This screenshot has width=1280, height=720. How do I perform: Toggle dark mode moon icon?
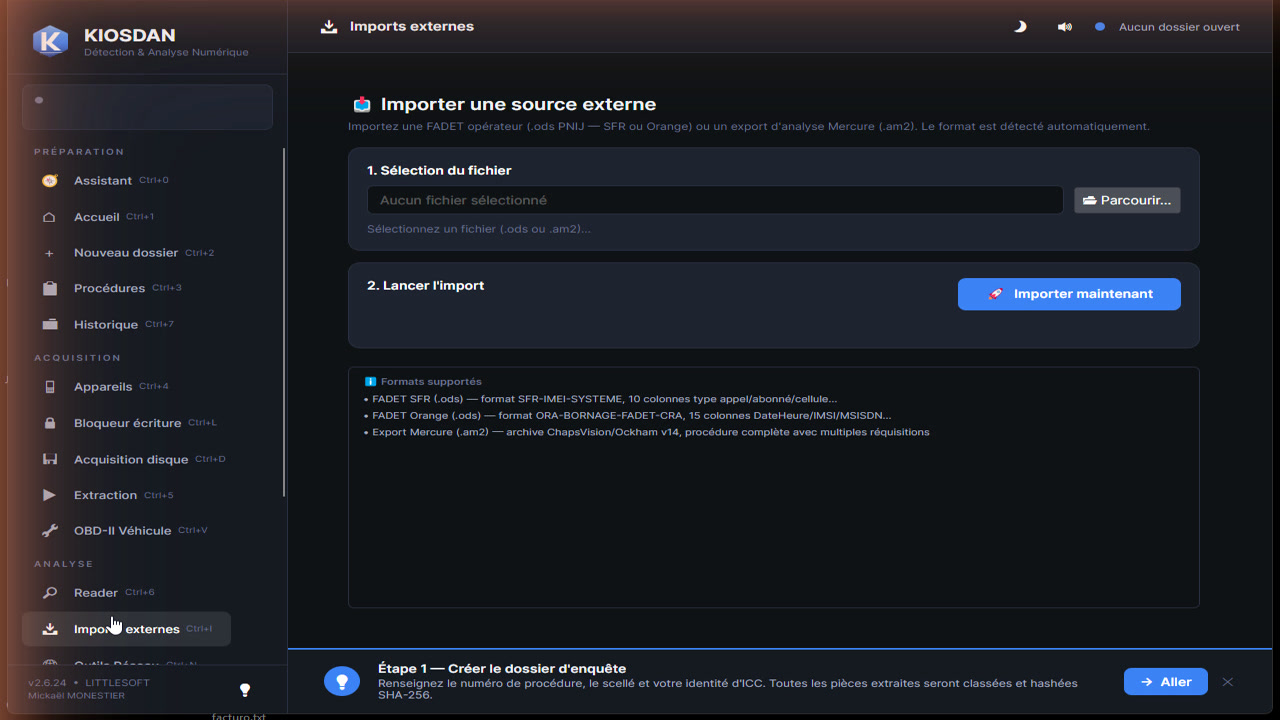pyautogui.click(x=1020, y=27)
